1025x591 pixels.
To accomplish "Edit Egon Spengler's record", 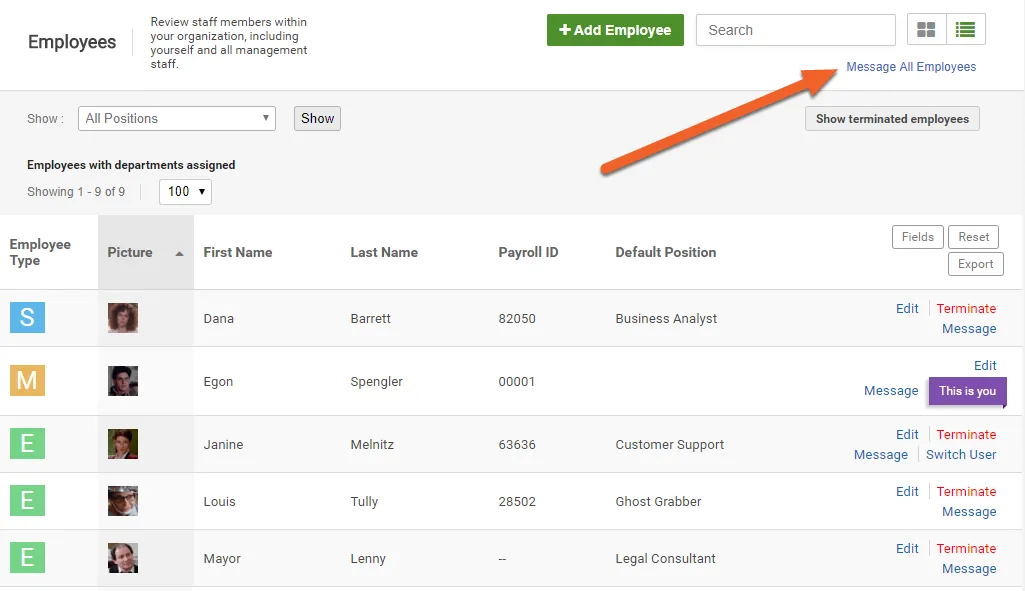I will tap(985, 365).
